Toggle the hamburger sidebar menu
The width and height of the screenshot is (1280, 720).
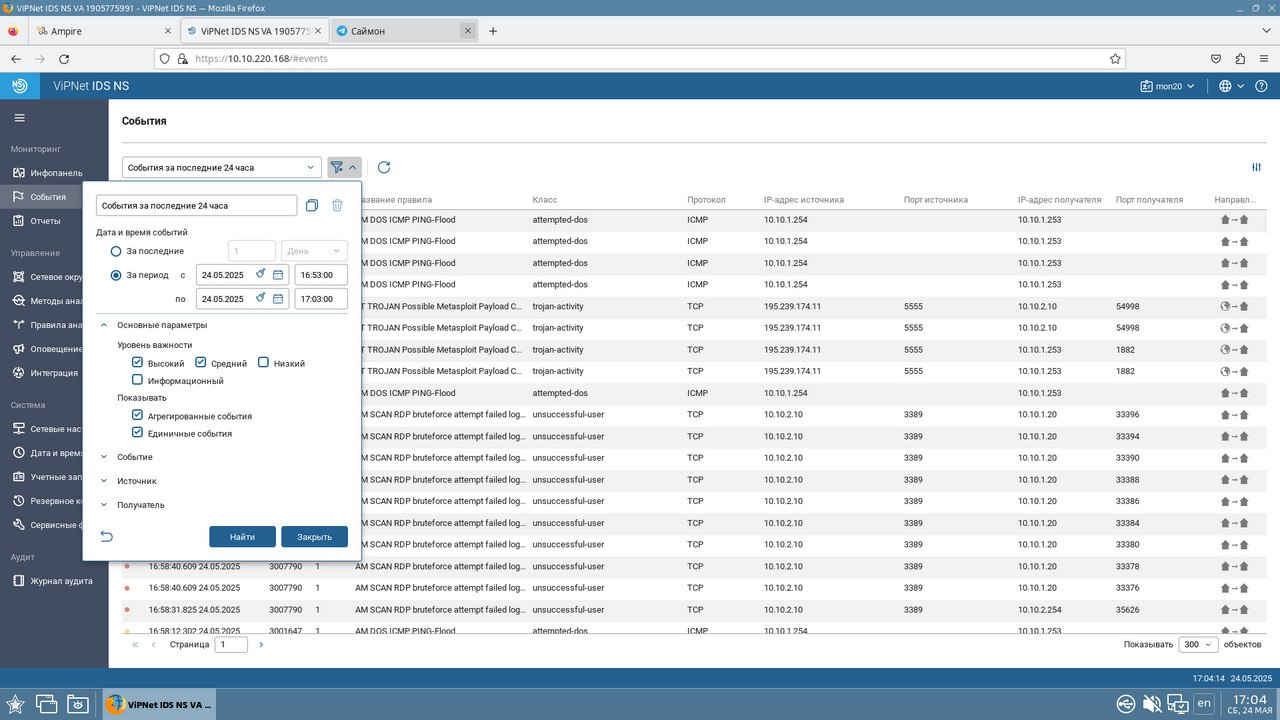[19, 118]
